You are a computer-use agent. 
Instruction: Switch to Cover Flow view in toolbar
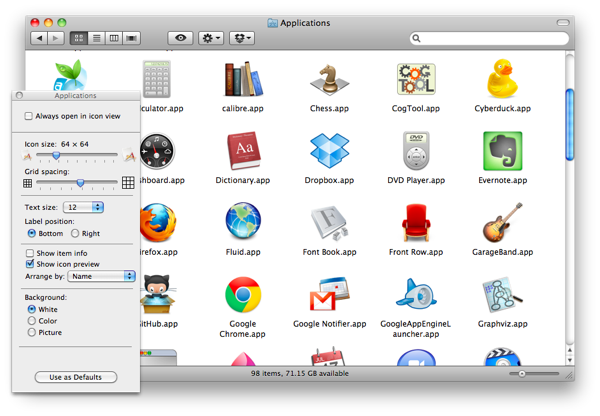coord(132,38)
